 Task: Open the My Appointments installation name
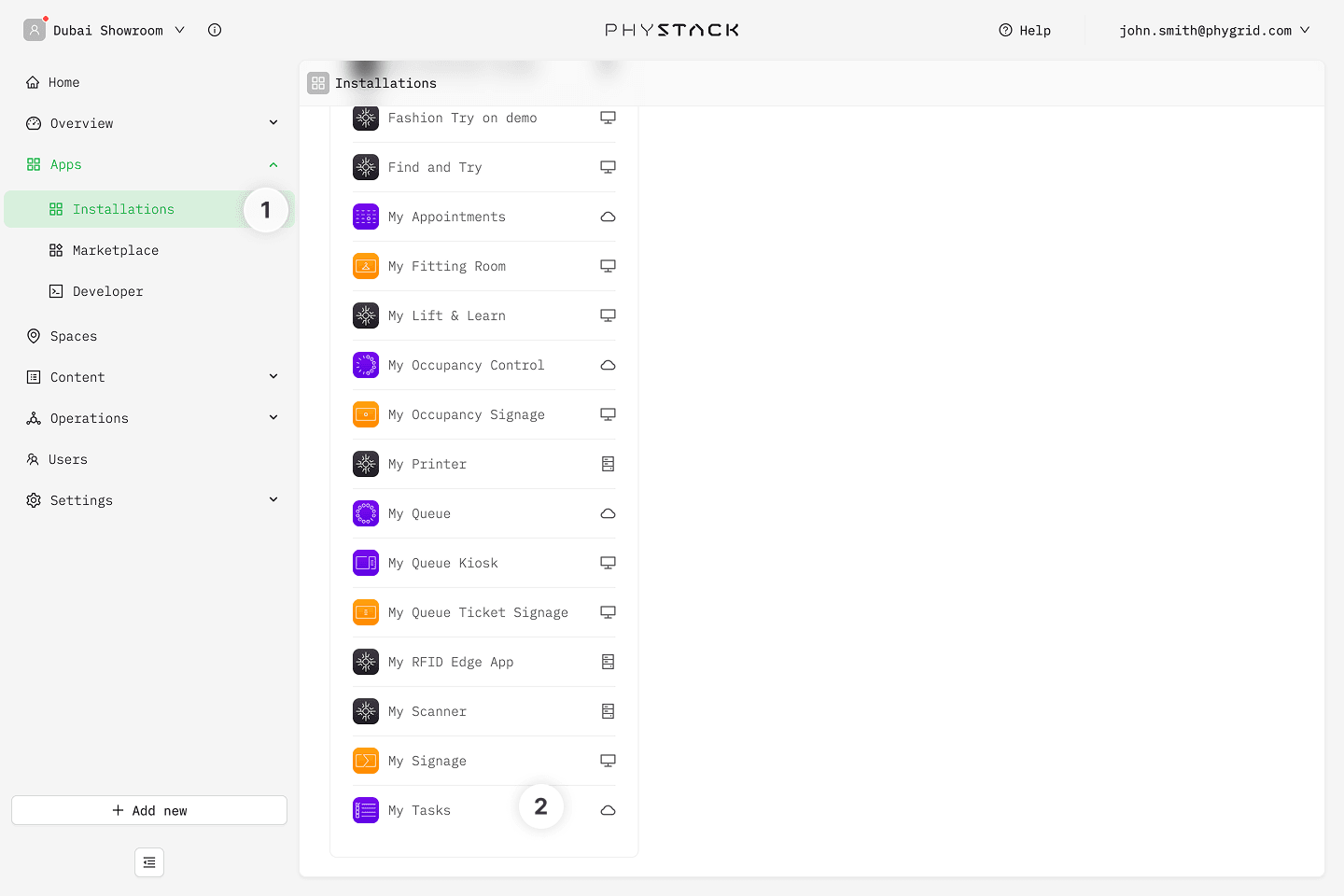447,217
